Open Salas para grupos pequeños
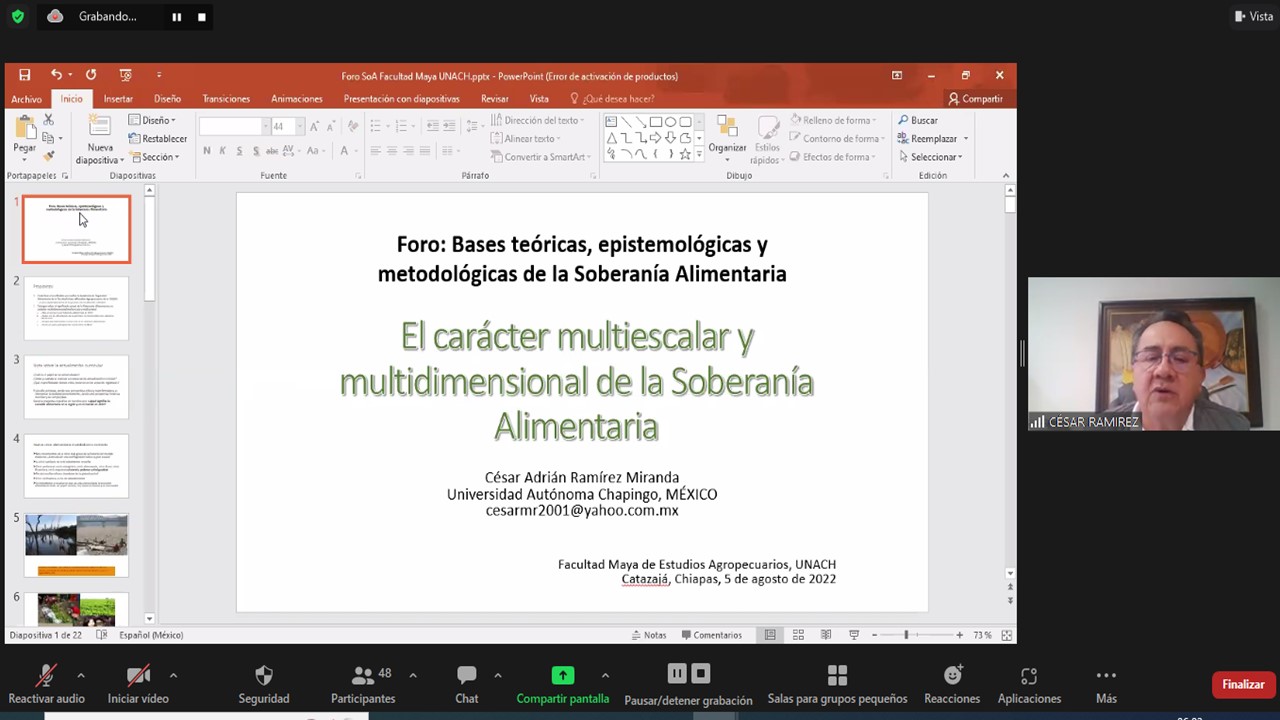The height and width of the screenshot is (720, 1280). click(837, 684)
